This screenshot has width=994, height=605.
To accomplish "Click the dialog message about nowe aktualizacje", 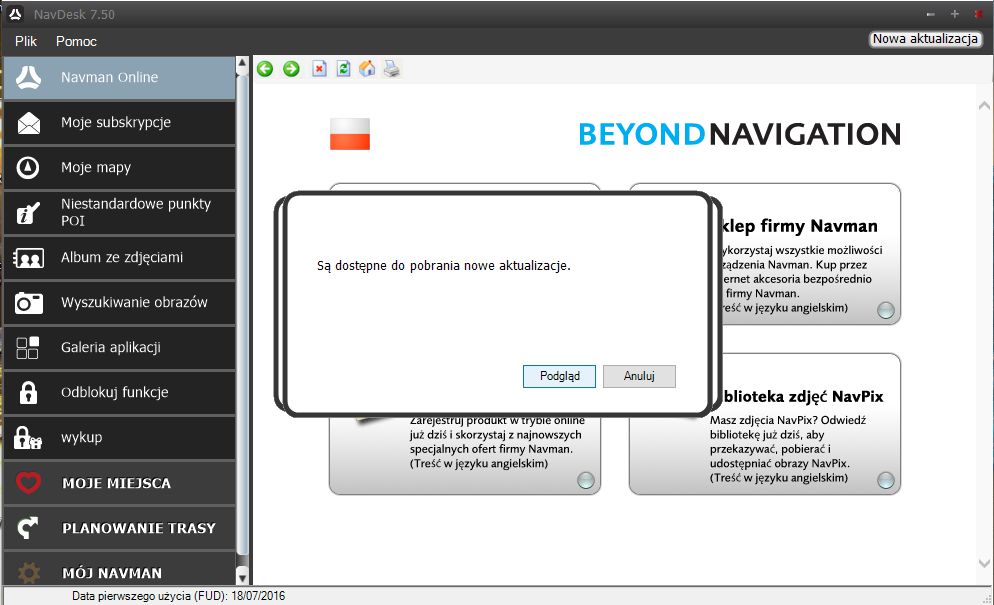I will pos(444,266).
